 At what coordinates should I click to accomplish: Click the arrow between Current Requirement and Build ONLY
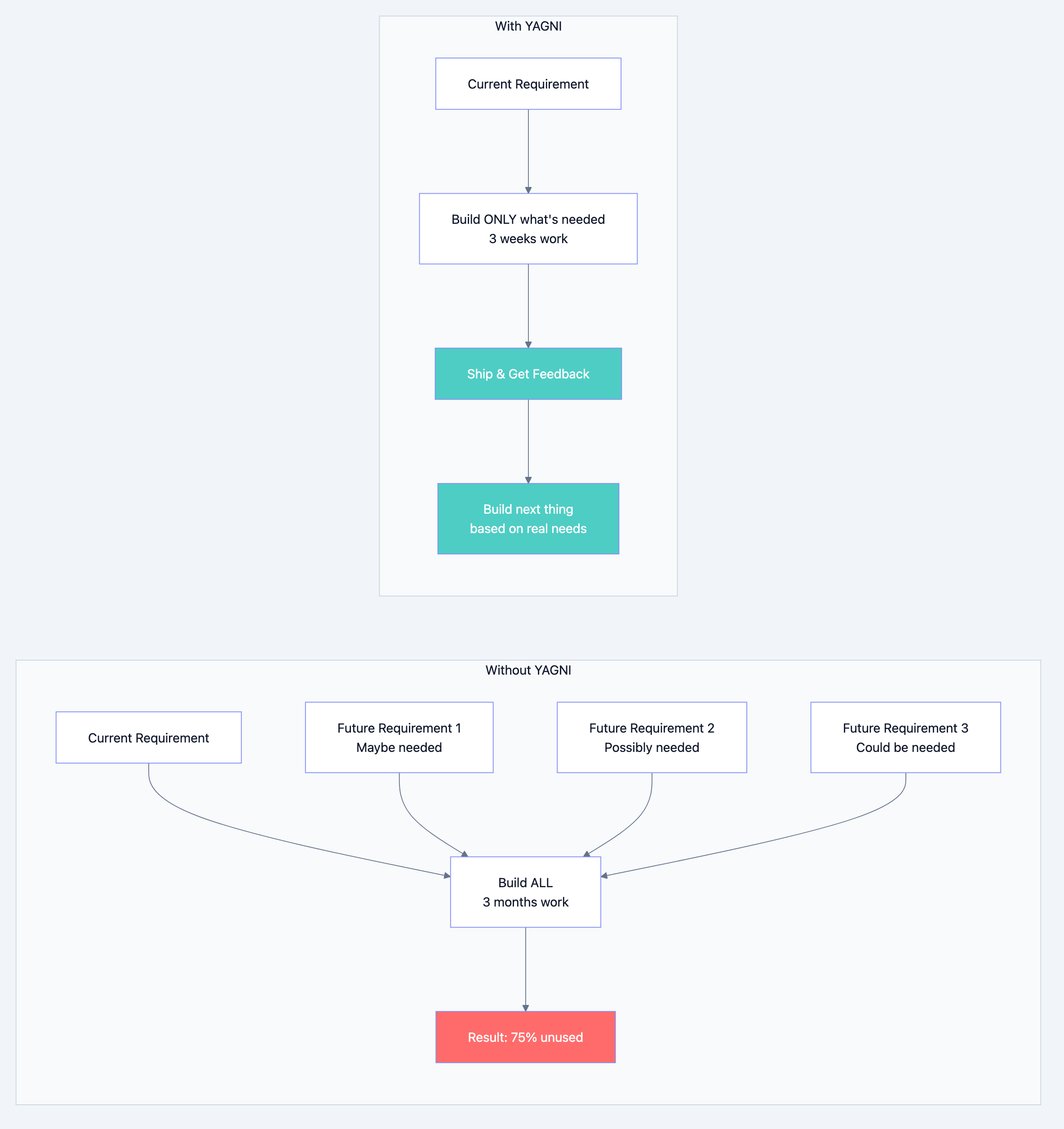(x=528, y=151)
